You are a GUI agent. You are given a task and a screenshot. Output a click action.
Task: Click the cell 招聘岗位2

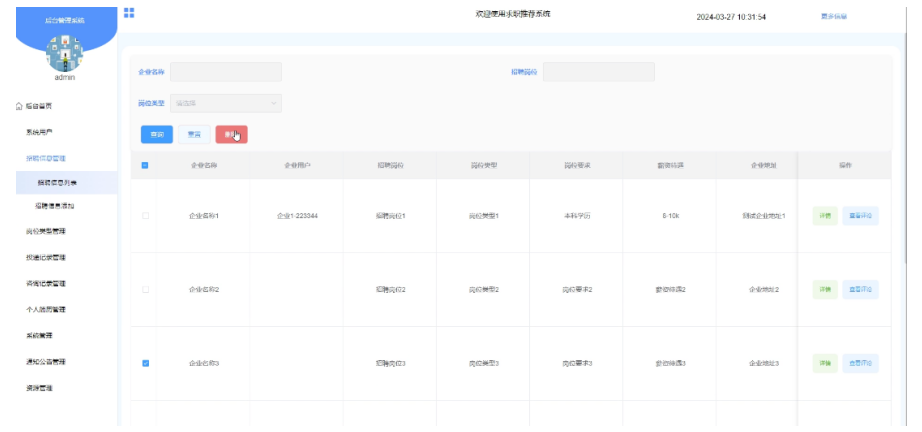pos(390,290)
